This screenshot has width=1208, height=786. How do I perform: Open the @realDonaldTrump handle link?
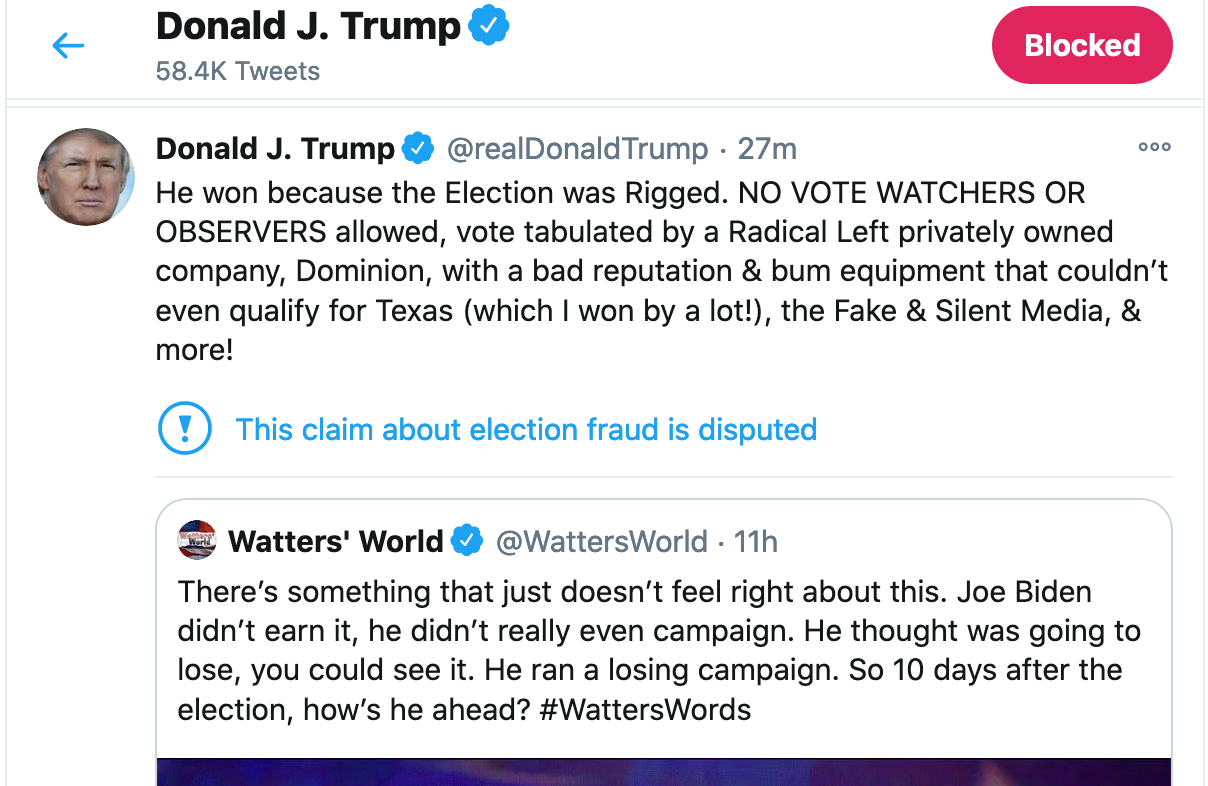[x=577, y=150]
